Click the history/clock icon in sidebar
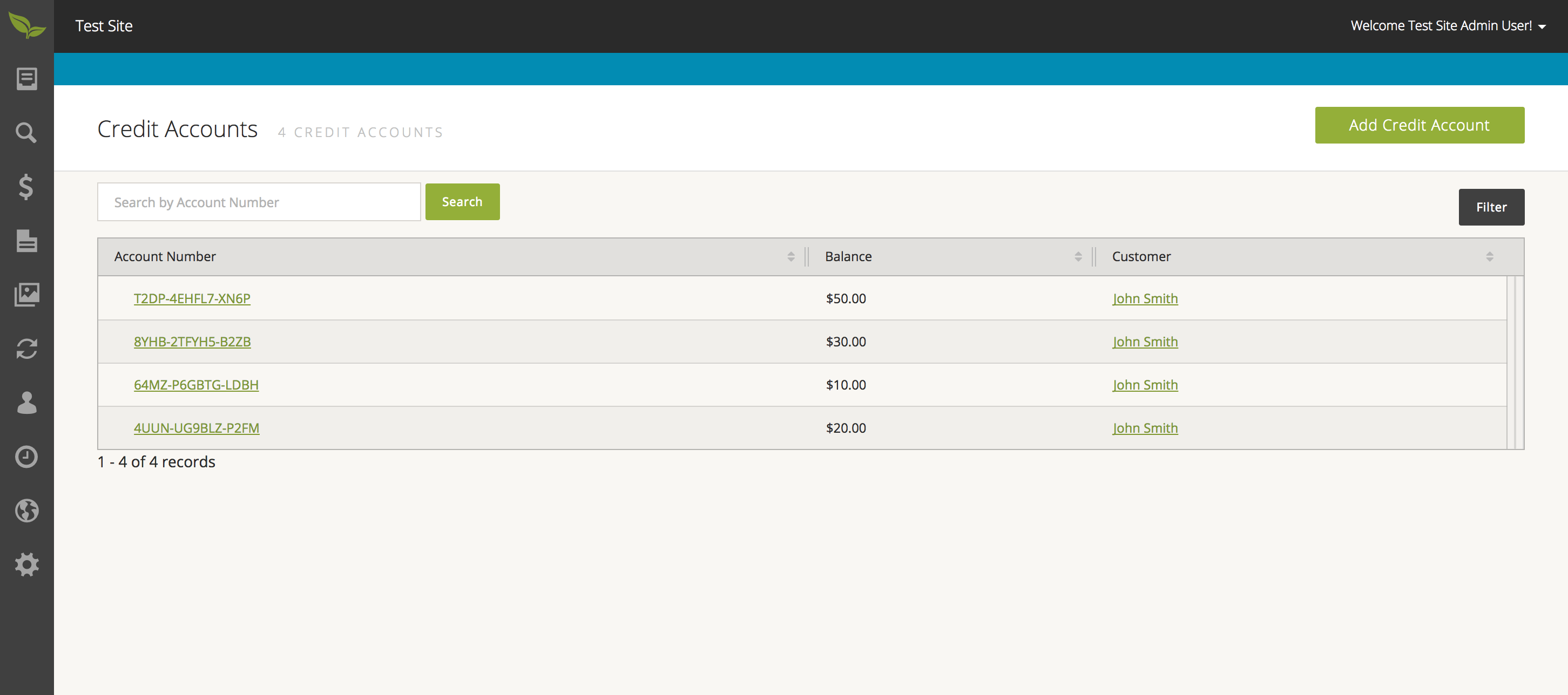Viewport: 1568px width, 695px height. click(27, 456)
